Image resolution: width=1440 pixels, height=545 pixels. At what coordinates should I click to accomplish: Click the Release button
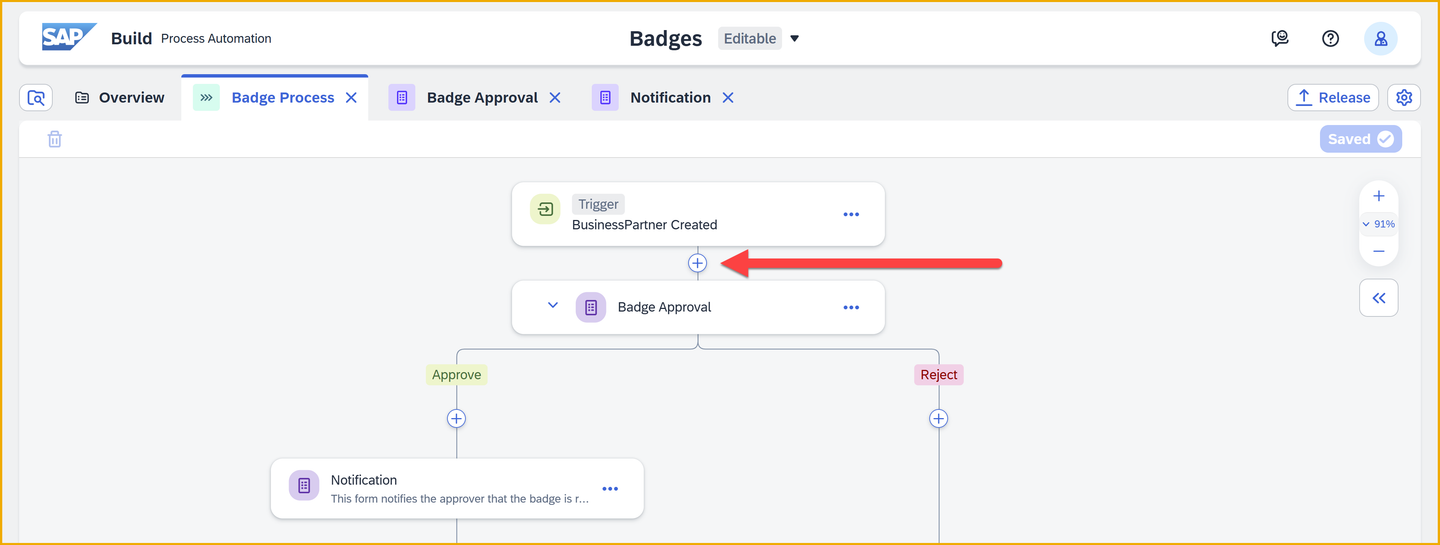[x=1333, y=97]
